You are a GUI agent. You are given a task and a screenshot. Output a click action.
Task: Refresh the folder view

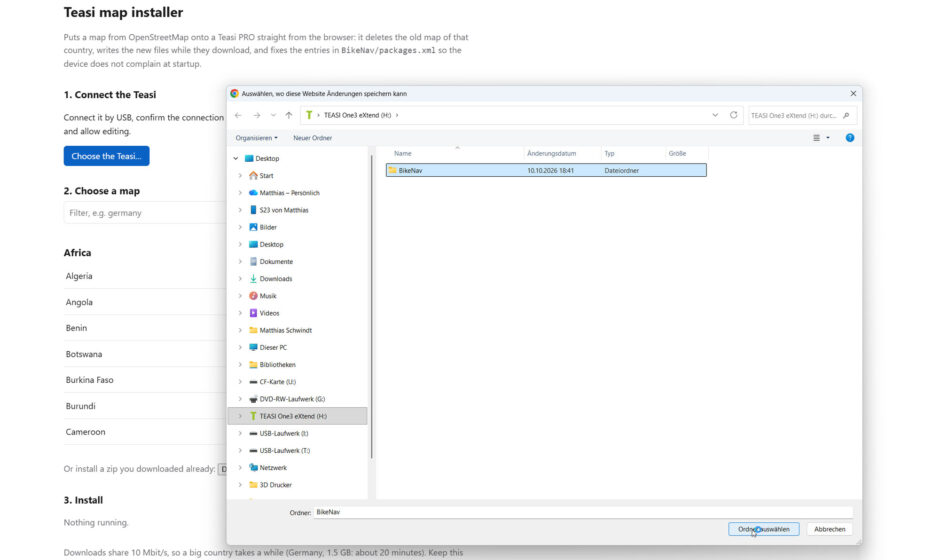point(733,115)
